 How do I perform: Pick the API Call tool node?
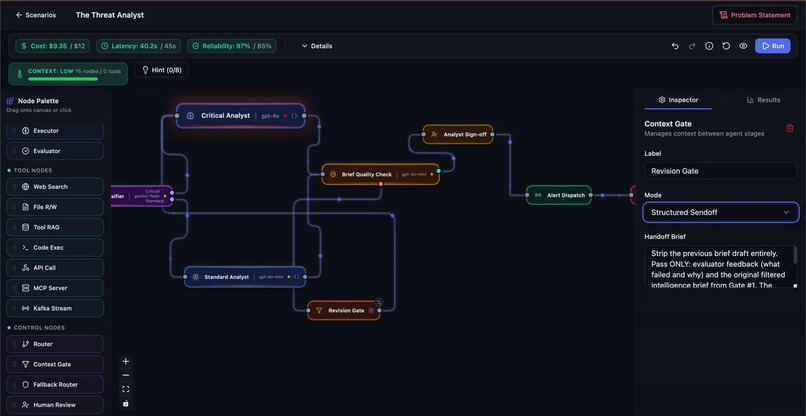pos(55,268)
